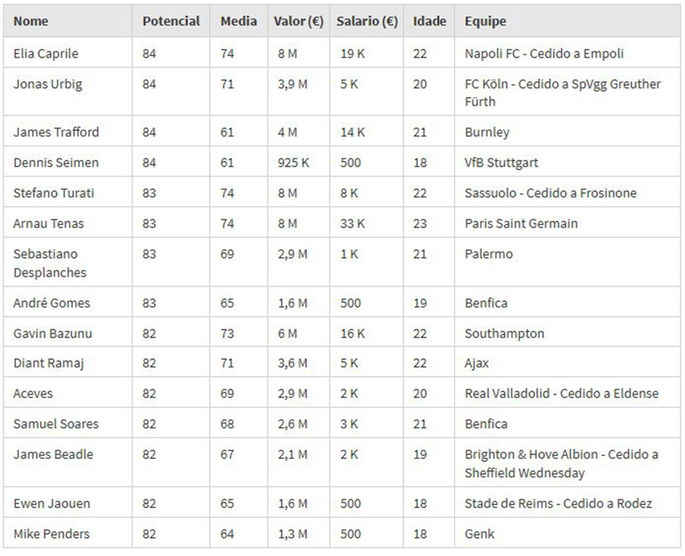The width and height of the screenshot is (685, 556).
Task: Sort by the Idade column header
Action: (430, 21)
